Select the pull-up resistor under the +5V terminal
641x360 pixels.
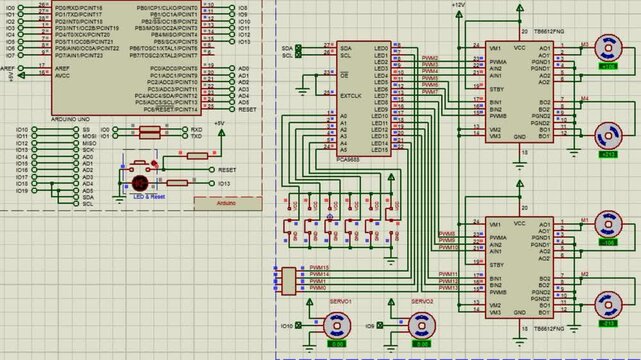point(197,156)
